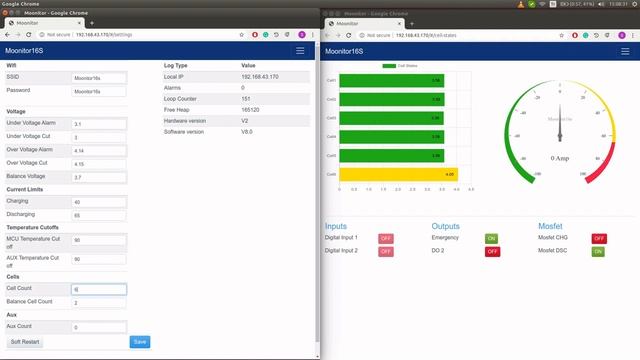Click teal extension icon in left window
Image resolution: width=640 pixels, height=360 pixels.
pos(266,35)
